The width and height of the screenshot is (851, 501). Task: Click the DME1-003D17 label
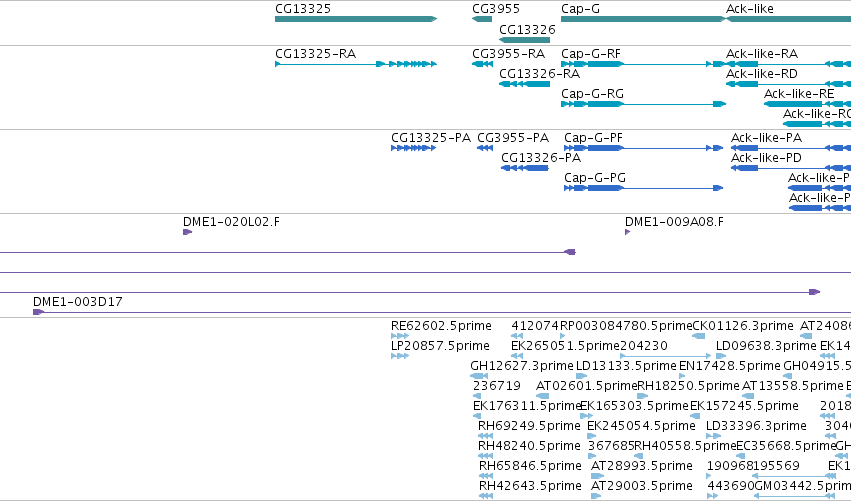pyautogui.click(x=78, y=302)
